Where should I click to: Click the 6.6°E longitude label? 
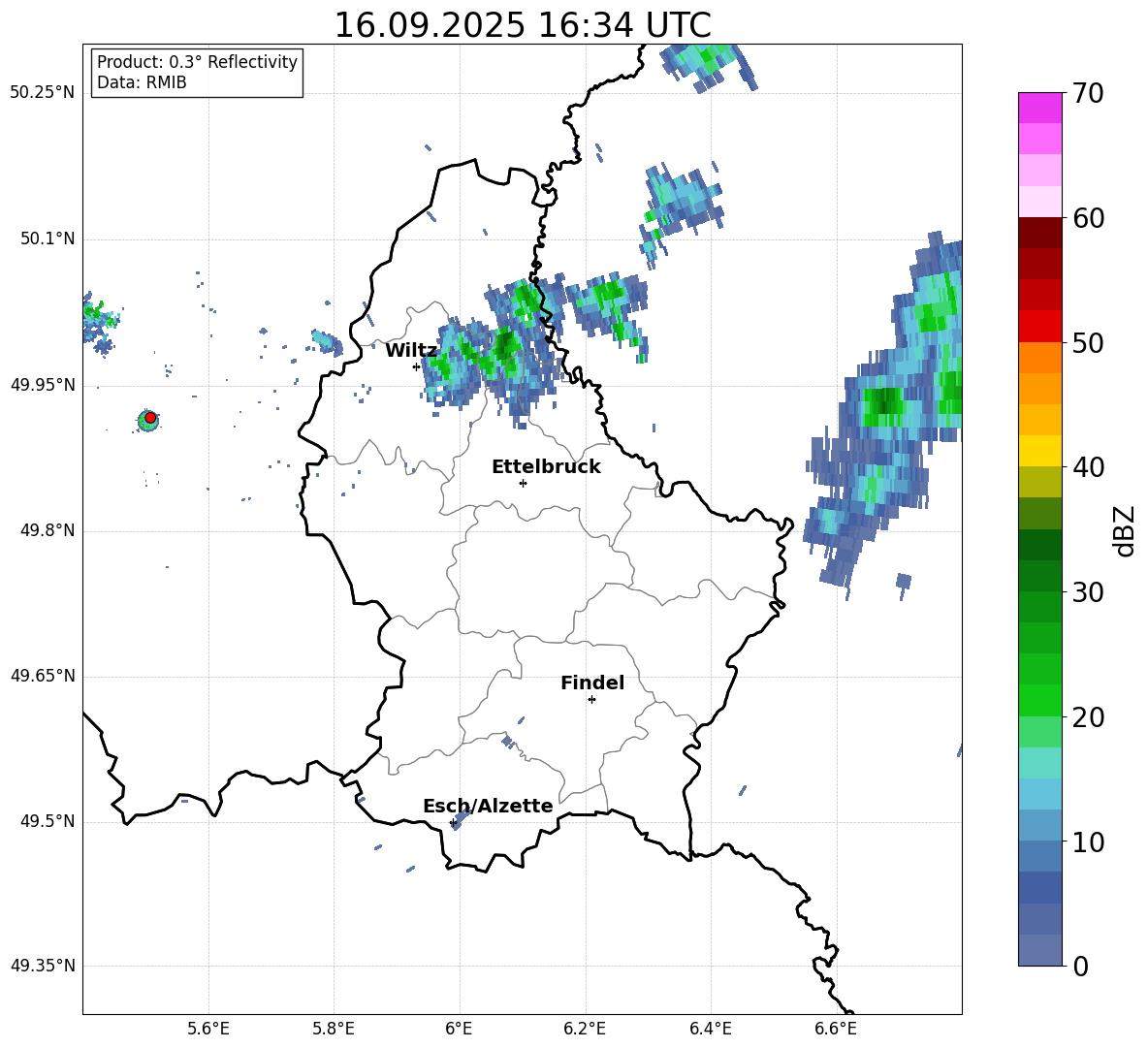click(x=836, y=1030)
